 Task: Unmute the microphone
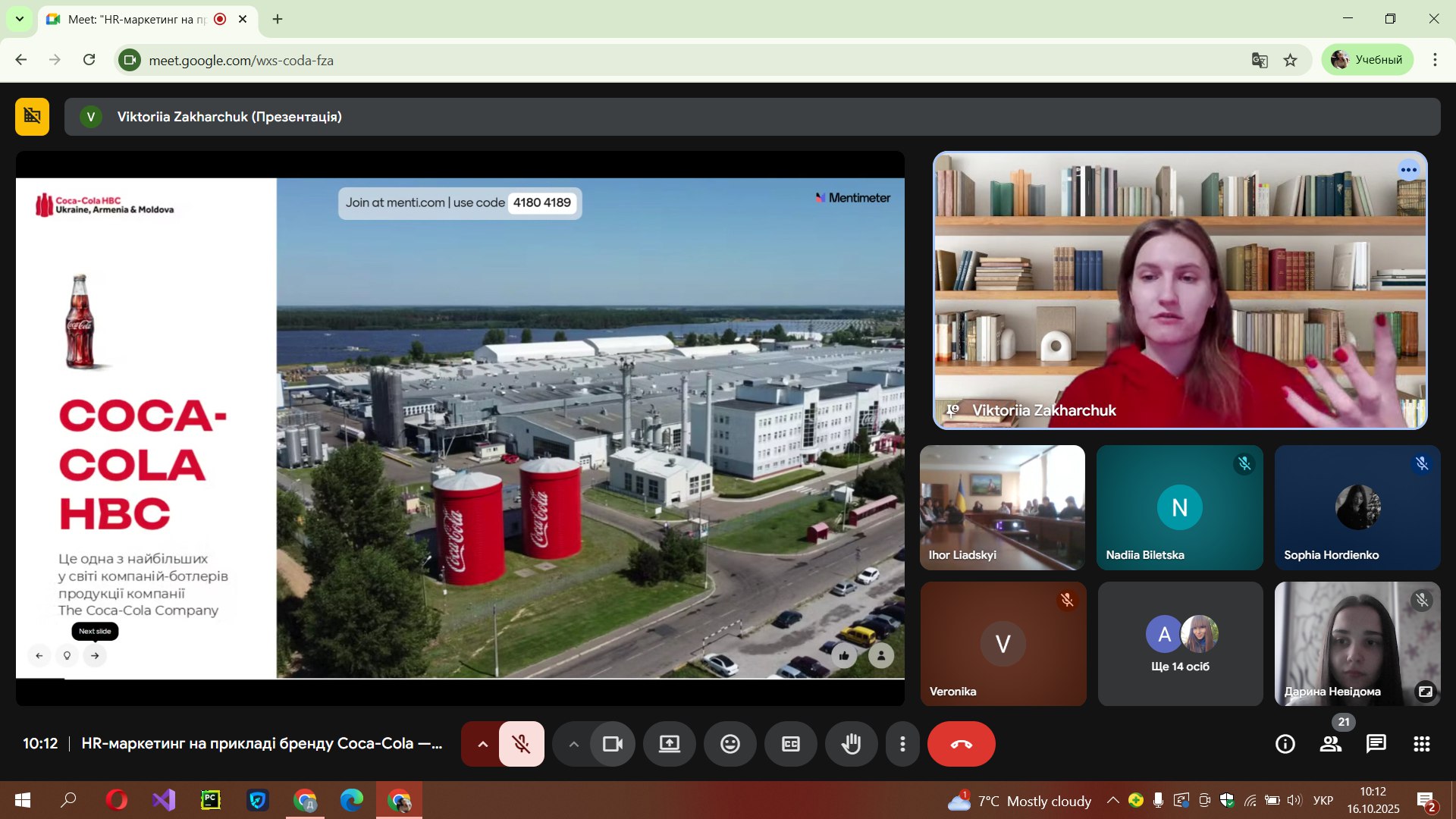(x=521, y=744)
